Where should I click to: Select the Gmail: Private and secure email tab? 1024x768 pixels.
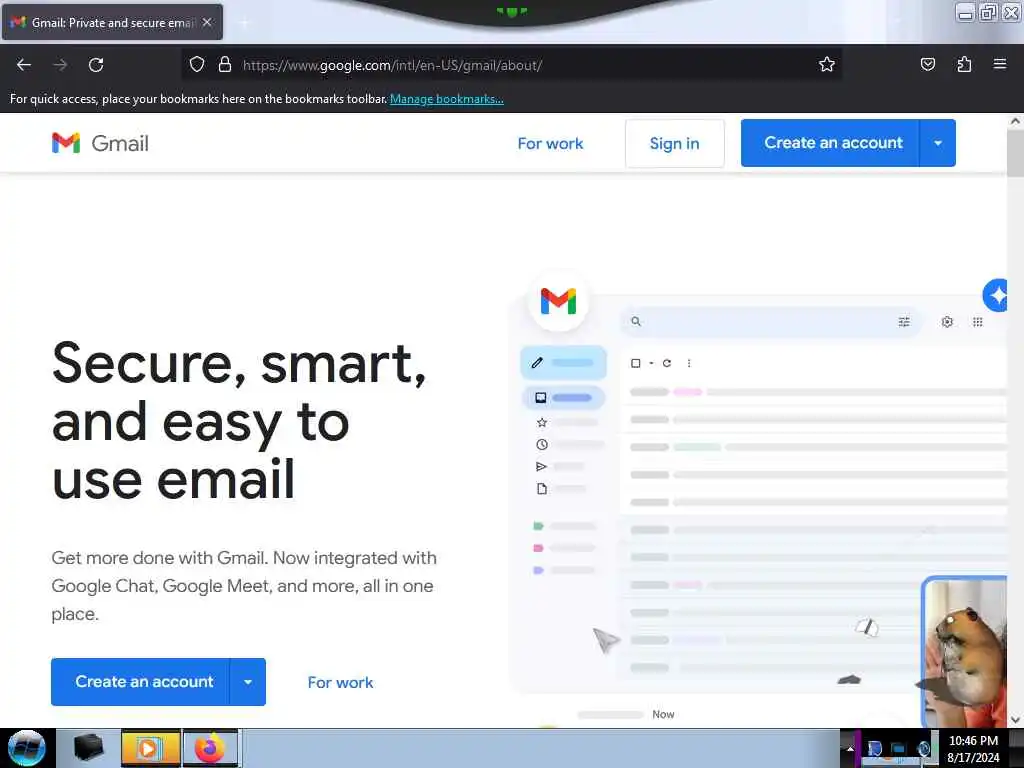click(x=112, y=22)
